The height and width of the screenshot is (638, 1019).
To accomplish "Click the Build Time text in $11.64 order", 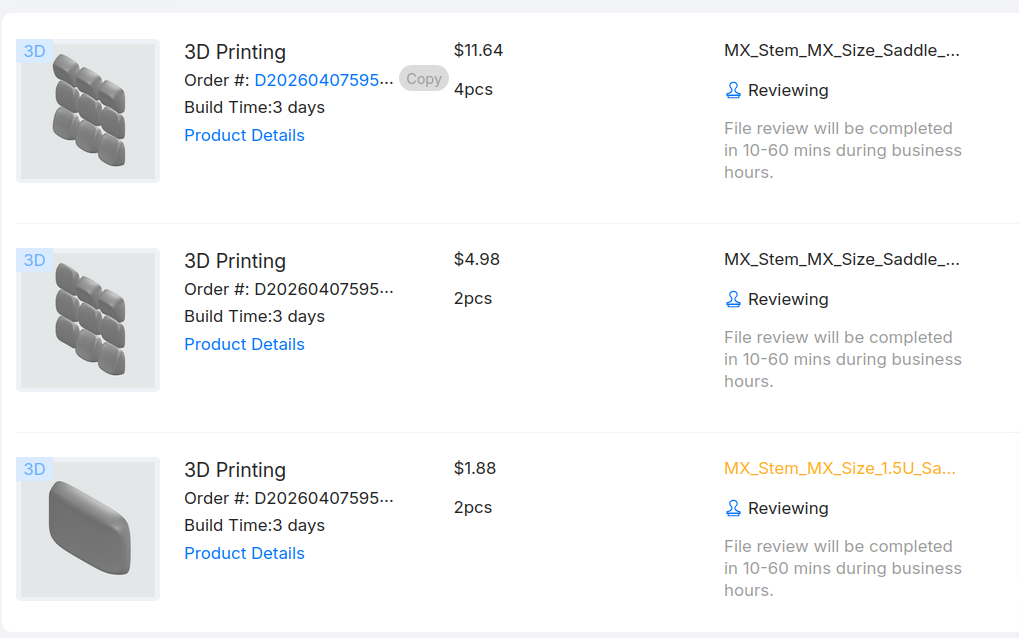I will [x=254, y=107].
